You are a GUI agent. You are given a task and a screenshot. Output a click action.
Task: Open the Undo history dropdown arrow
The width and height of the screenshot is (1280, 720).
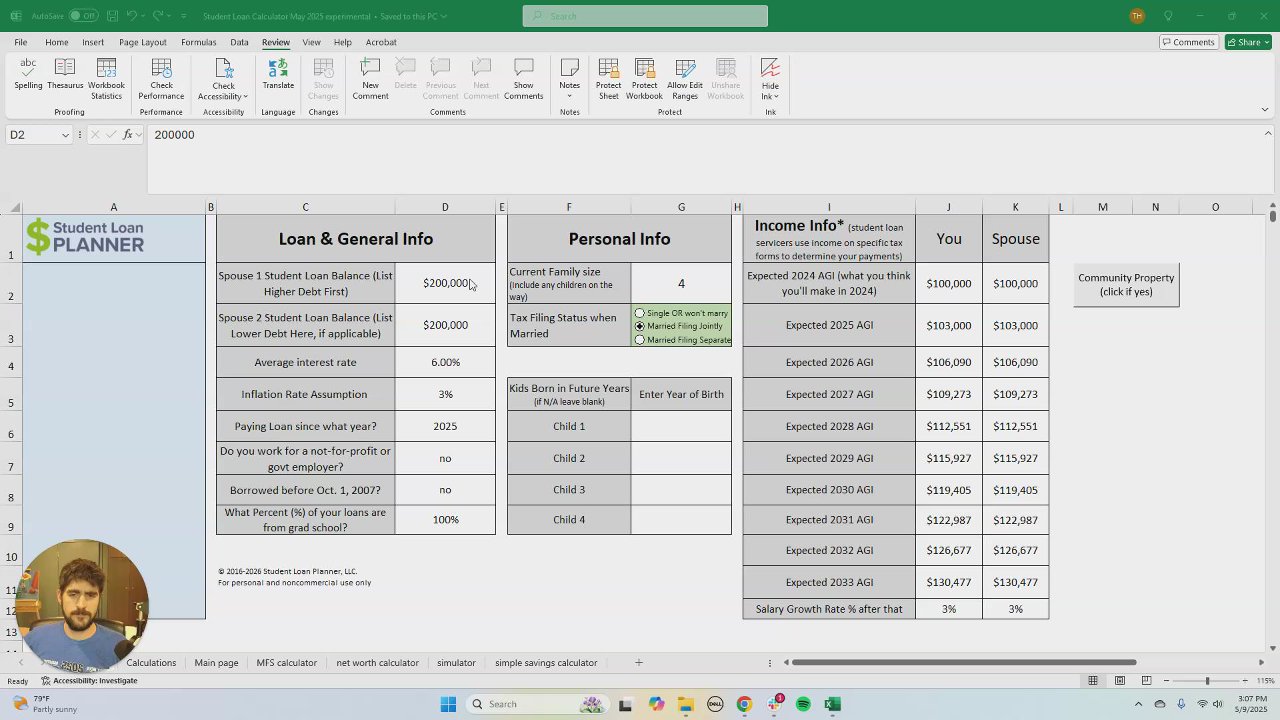click(x=143, y=16)
